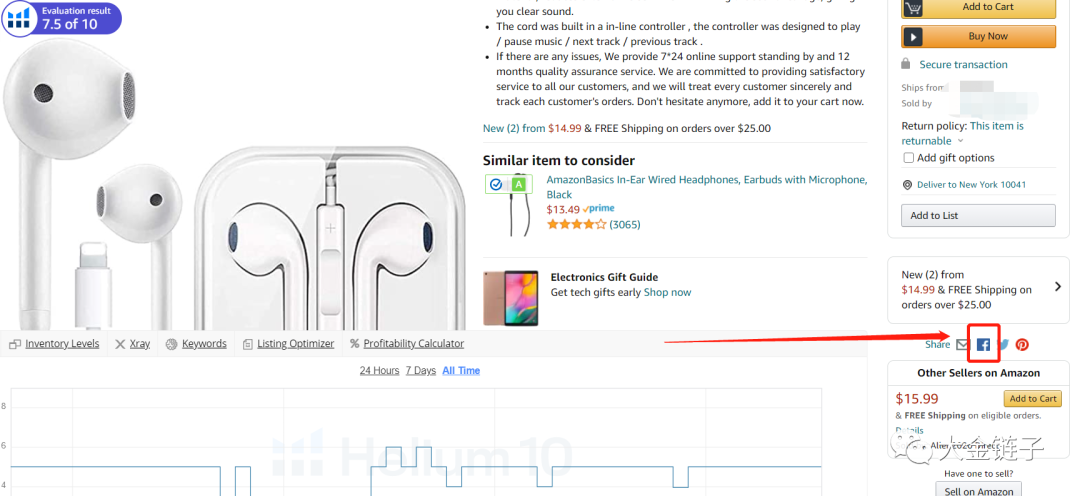Open the Keywords tool
Viewport: 1080px width, 496px height.
click(196, 344)
